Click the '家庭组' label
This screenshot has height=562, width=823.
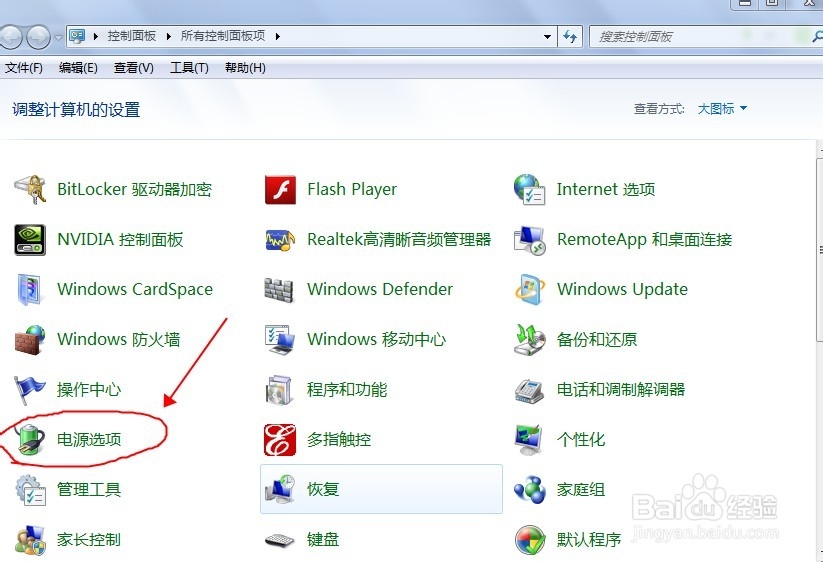point(581,490)
